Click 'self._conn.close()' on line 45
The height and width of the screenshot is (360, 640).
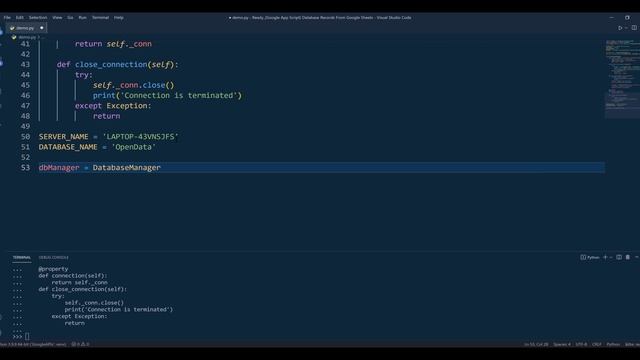click(x=133, y=85)
